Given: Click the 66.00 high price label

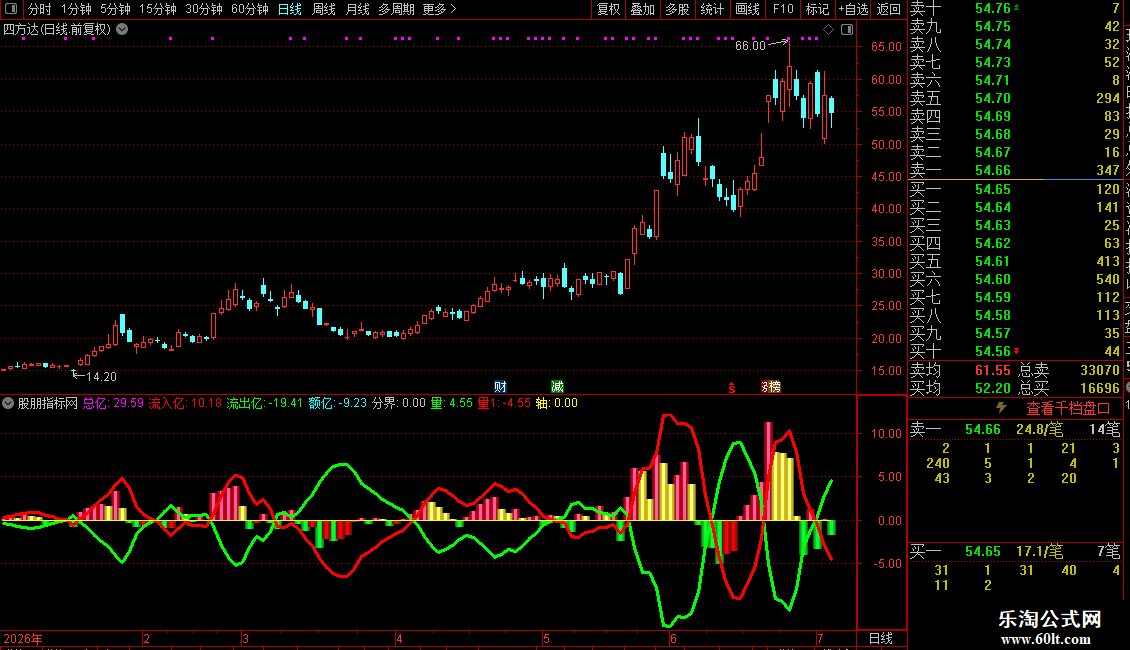Looking at the screenshot, I should [x=750, y=45].
